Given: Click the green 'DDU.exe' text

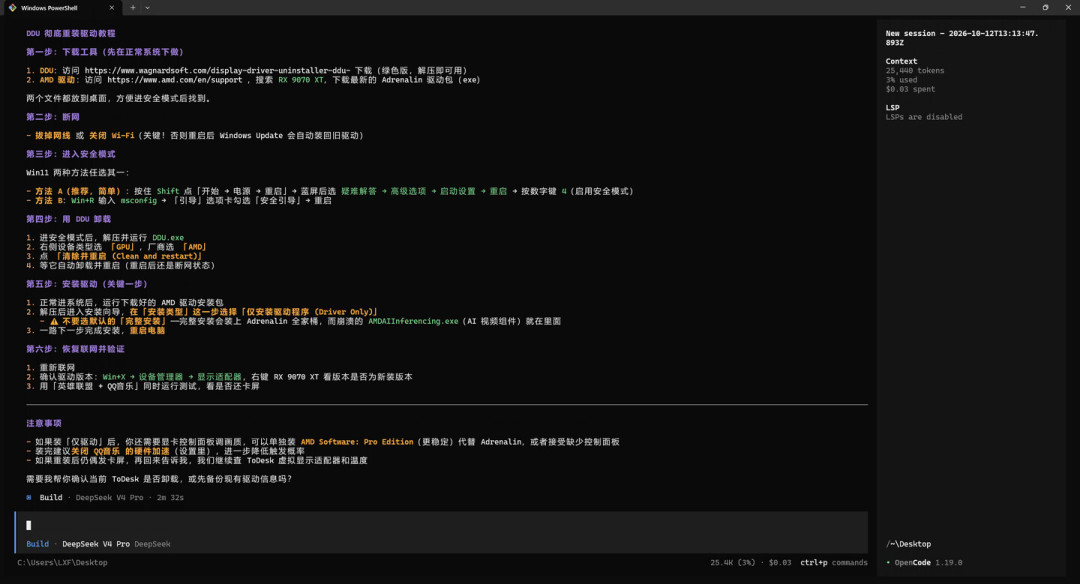Looking at the screenshot, I should (x=168, y=238).
